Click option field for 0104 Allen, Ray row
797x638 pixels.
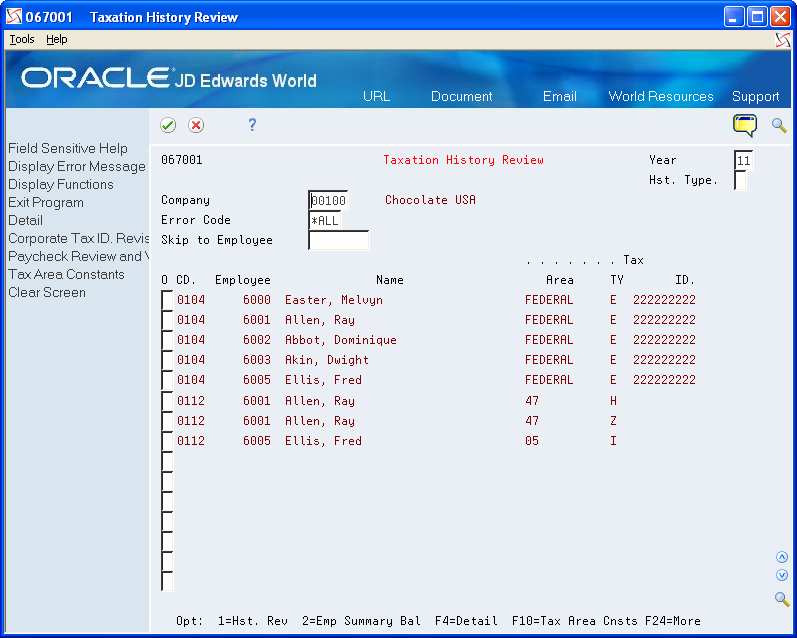(167, 320)
